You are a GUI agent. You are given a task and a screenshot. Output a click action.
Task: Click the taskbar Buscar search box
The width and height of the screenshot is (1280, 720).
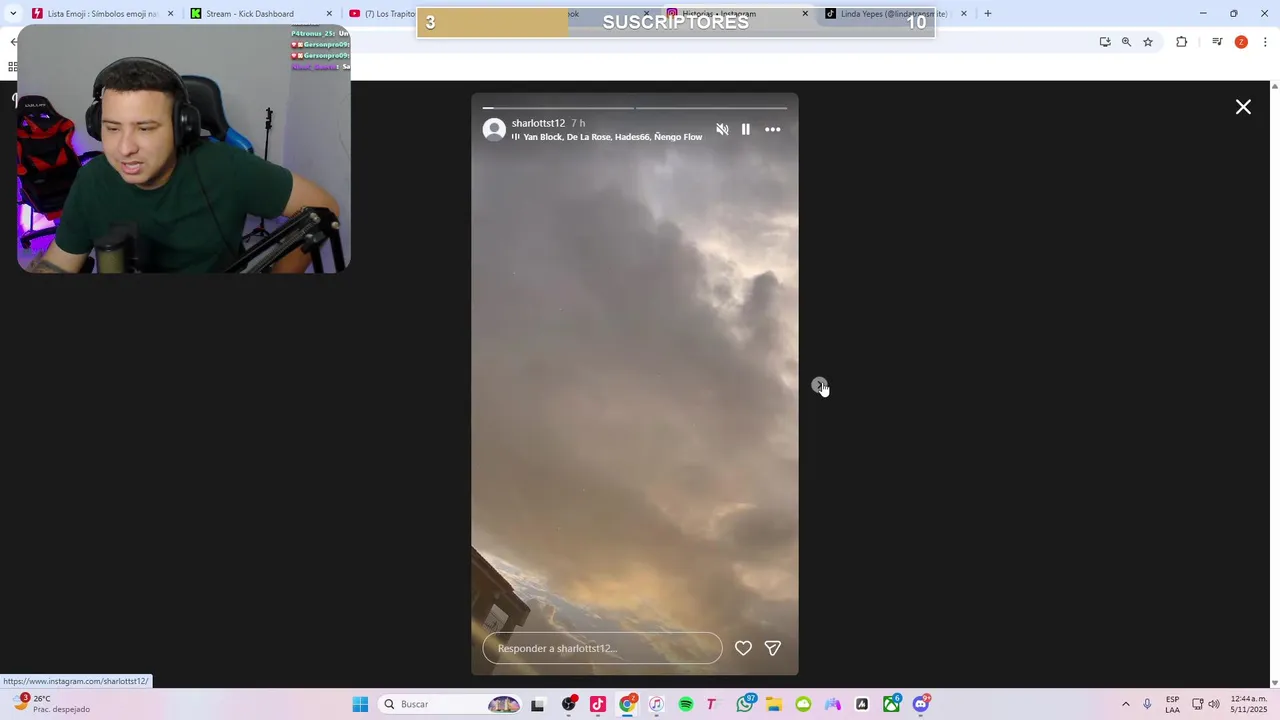click(450, 704)
